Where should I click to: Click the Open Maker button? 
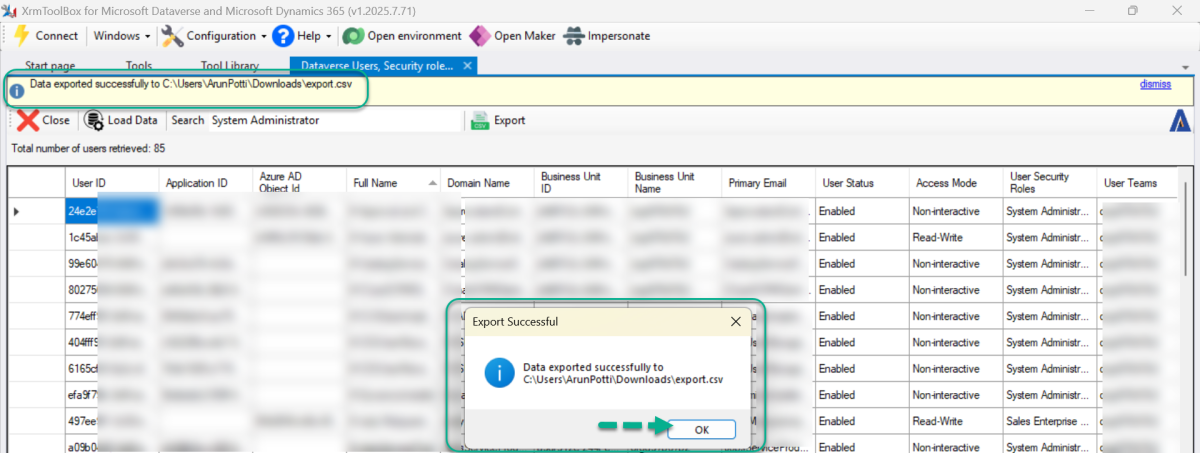pos(512,35)
